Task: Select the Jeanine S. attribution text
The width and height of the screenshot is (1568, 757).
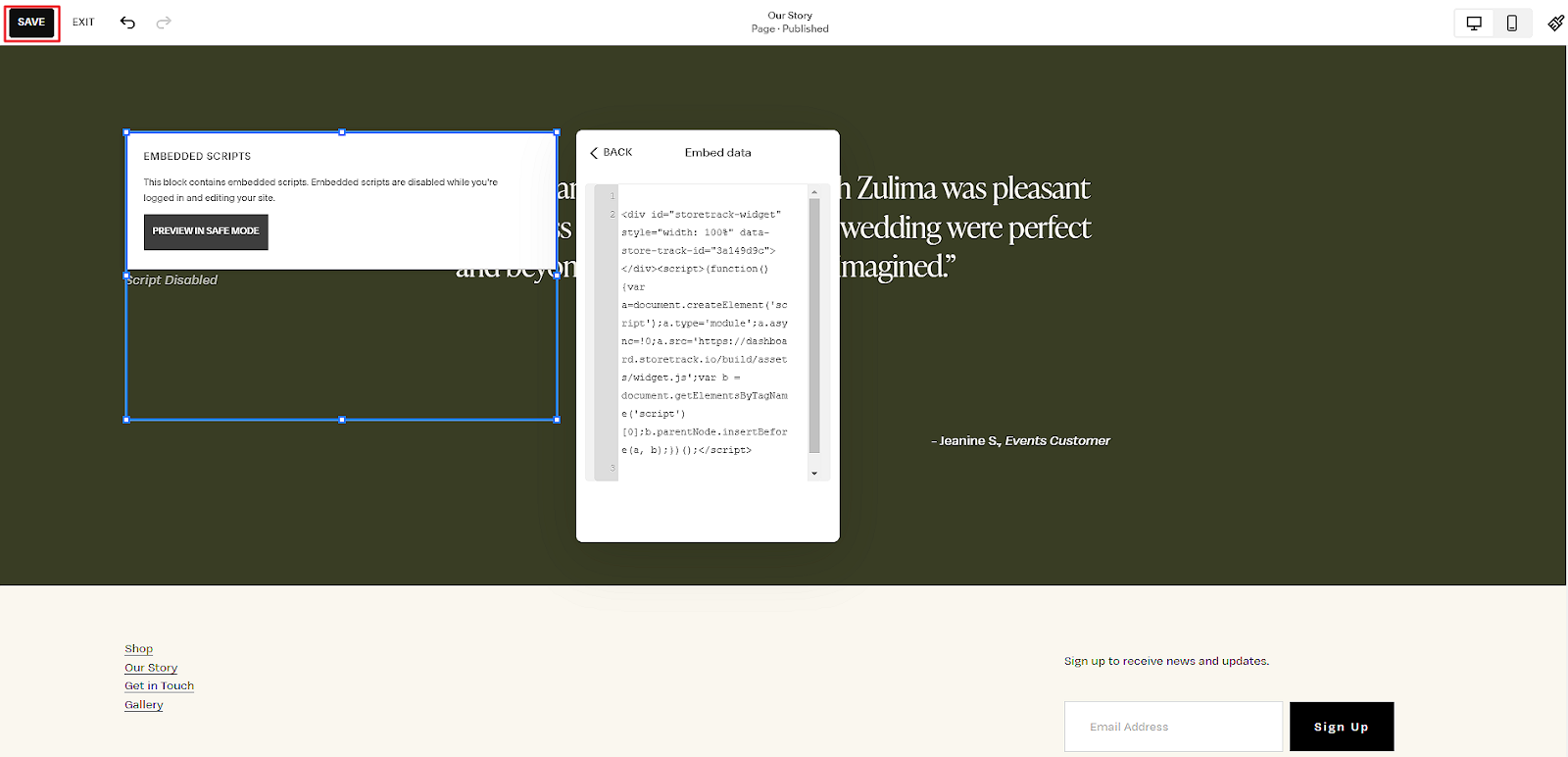Action: click(x=1020, y=441)
